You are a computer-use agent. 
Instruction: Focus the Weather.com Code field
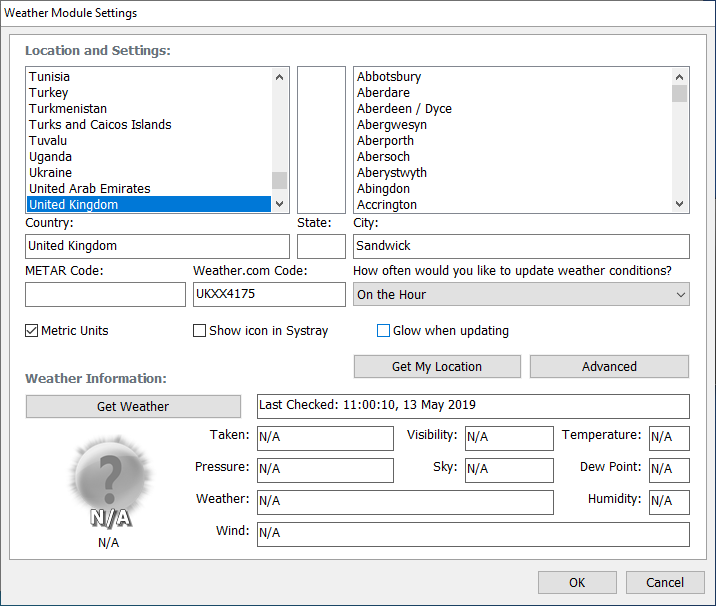[268, 295]
